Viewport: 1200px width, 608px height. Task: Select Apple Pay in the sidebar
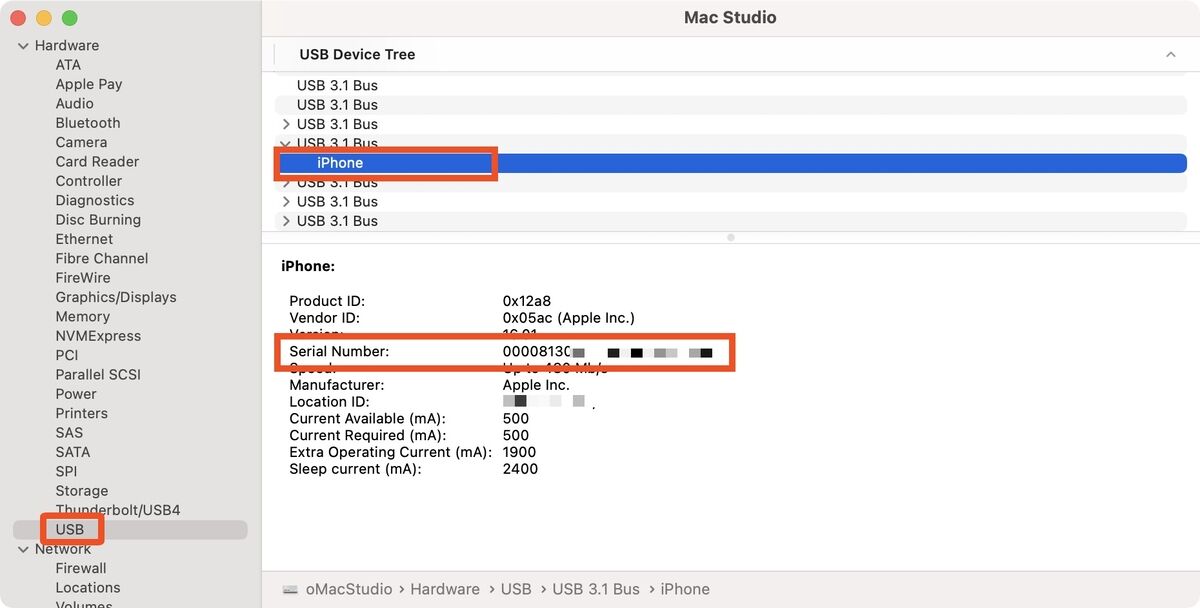(89, 84)
